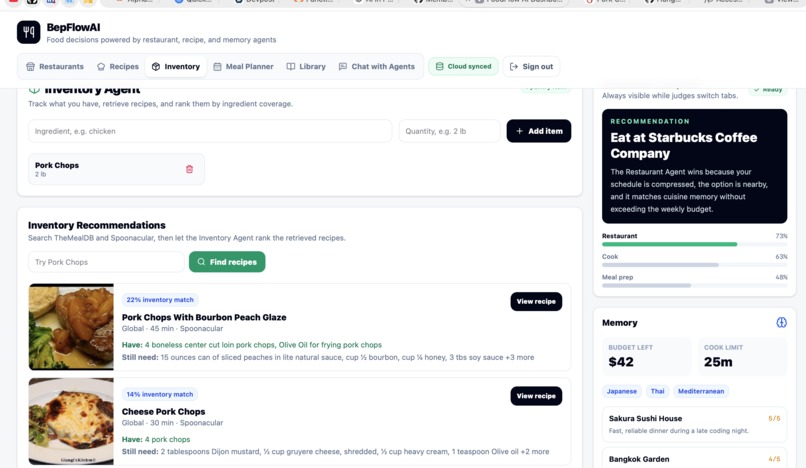The image size is (806, 468).
Task: Click the Cheese Pork Chops title
Action: [x=163, y=411]
